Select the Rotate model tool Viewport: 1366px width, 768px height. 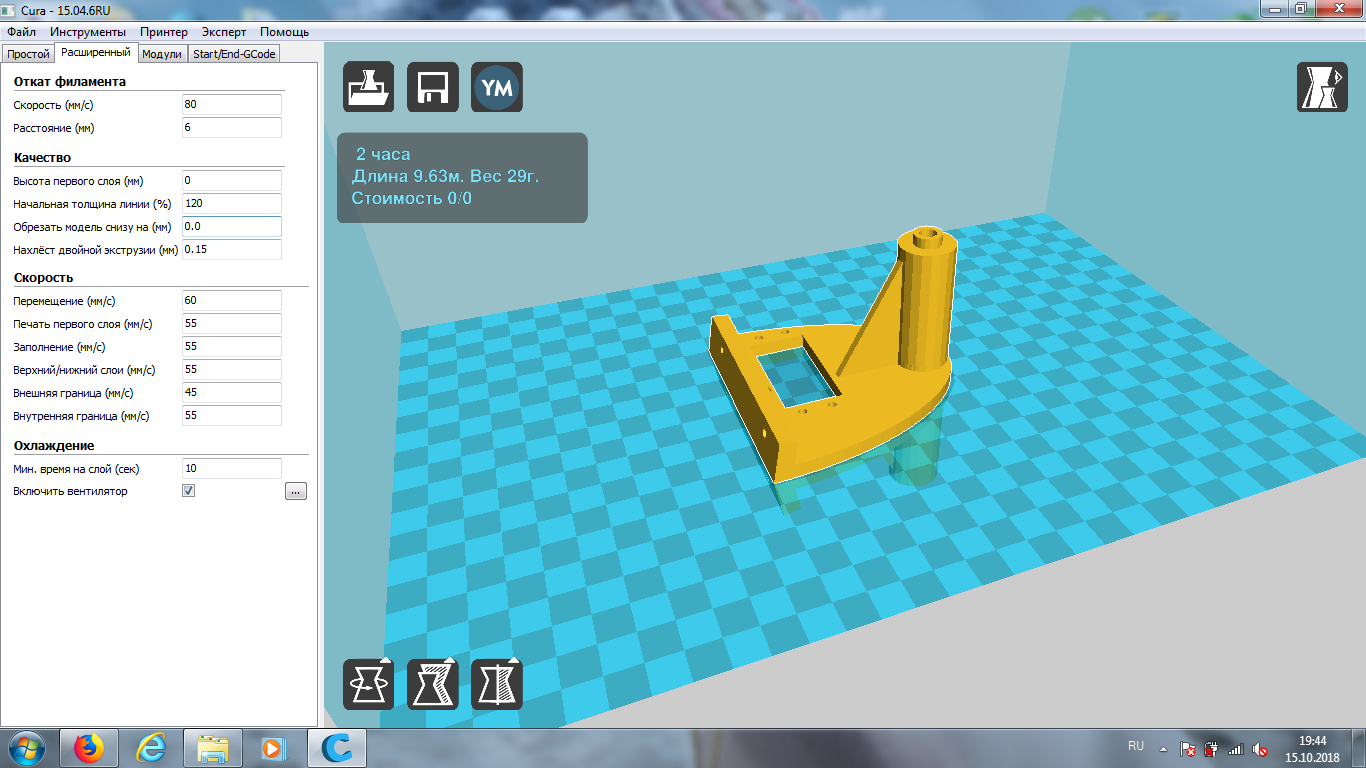368,684
